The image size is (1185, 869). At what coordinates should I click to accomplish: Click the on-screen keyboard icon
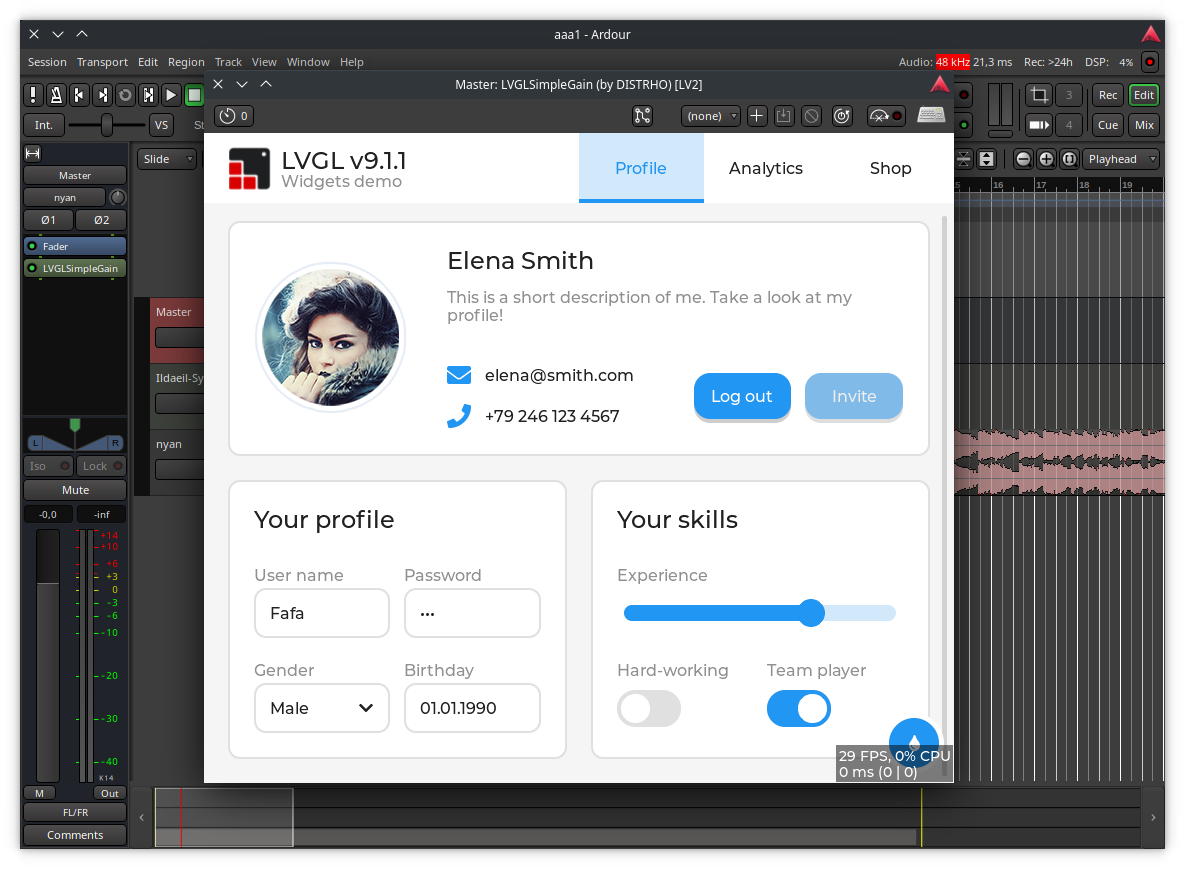pyautogui.click(x=931, y=116)
